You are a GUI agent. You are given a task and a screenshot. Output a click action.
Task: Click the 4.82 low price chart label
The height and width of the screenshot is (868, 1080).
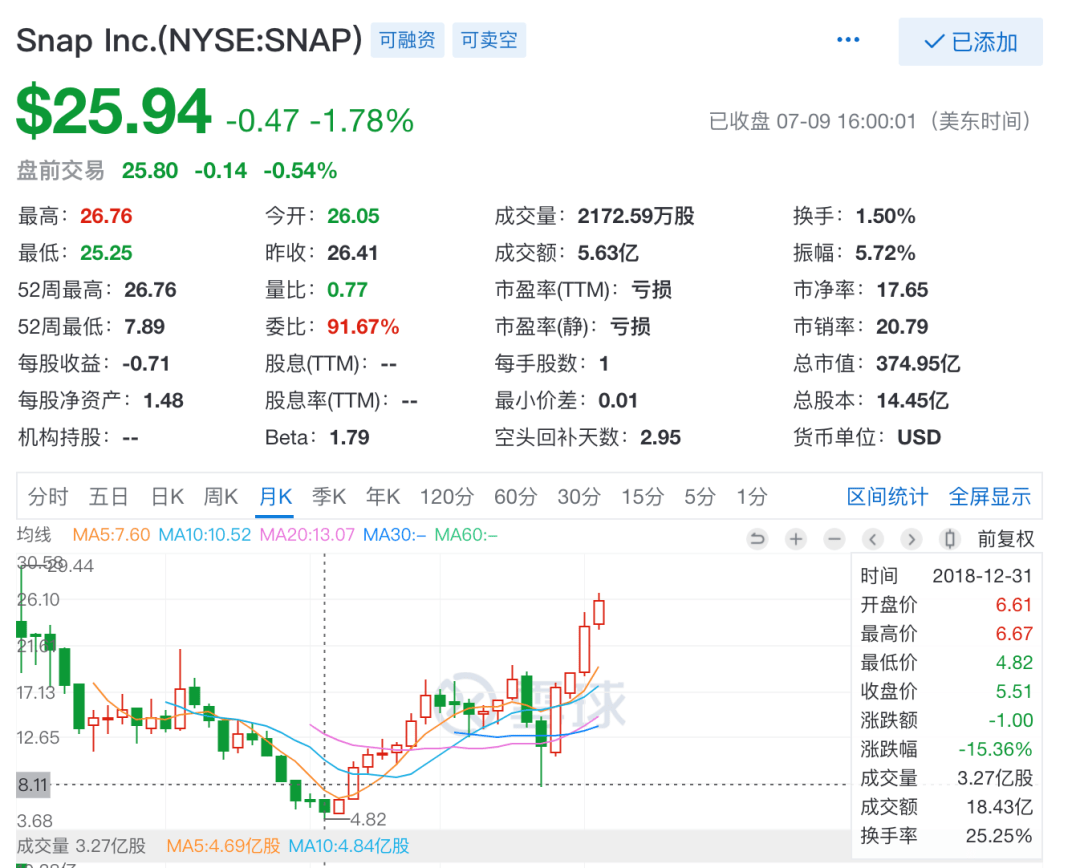[x=368, y=819]
